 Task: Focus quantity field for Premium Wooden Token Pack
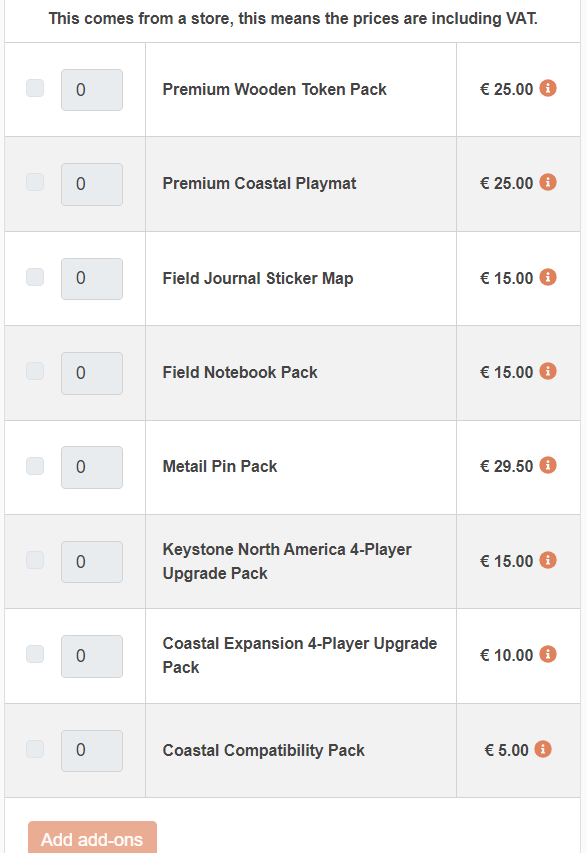coord(92,90)
